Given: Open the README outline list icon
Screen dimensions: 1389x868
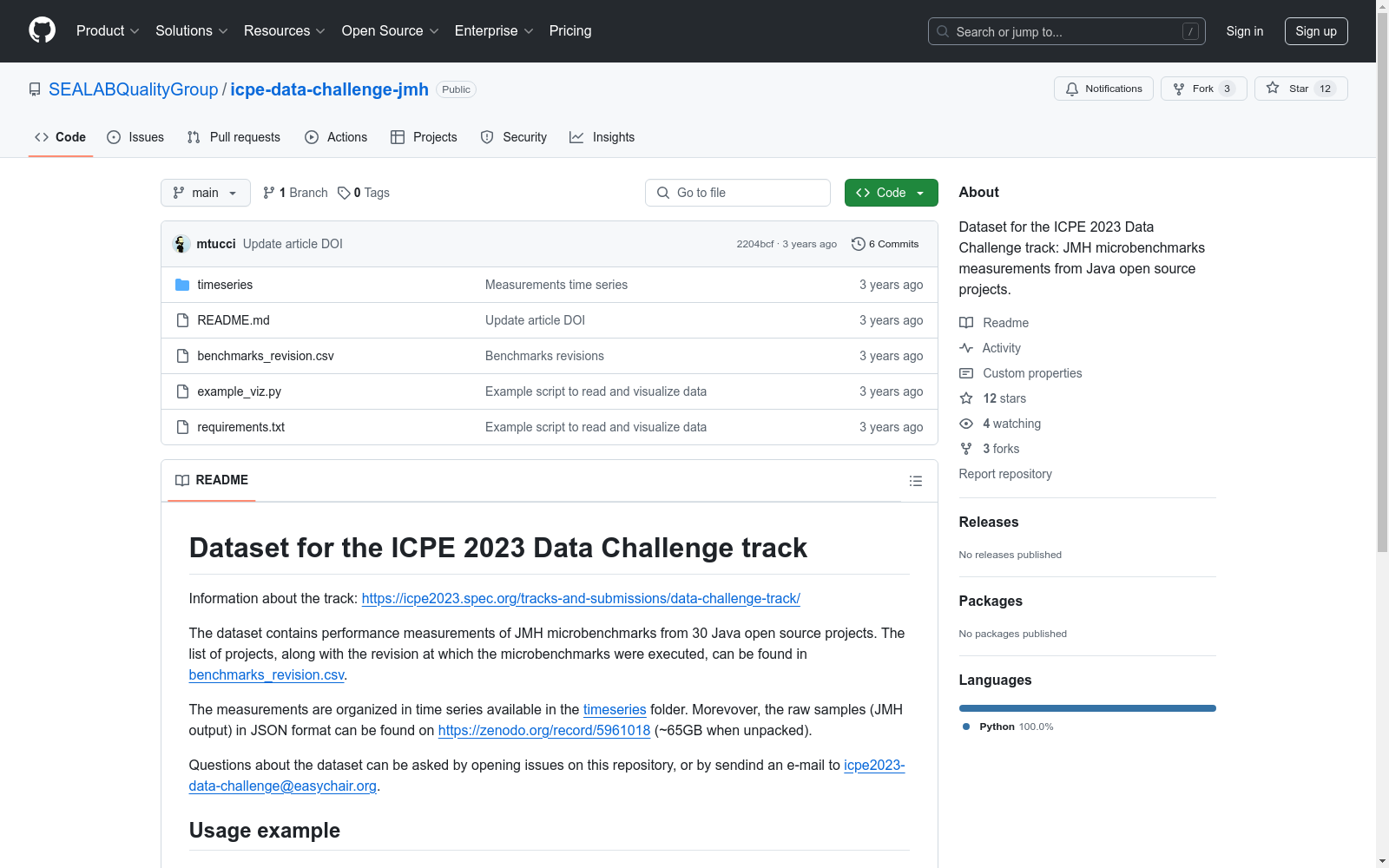Looking at the screenshot, I should coord(916,481).
